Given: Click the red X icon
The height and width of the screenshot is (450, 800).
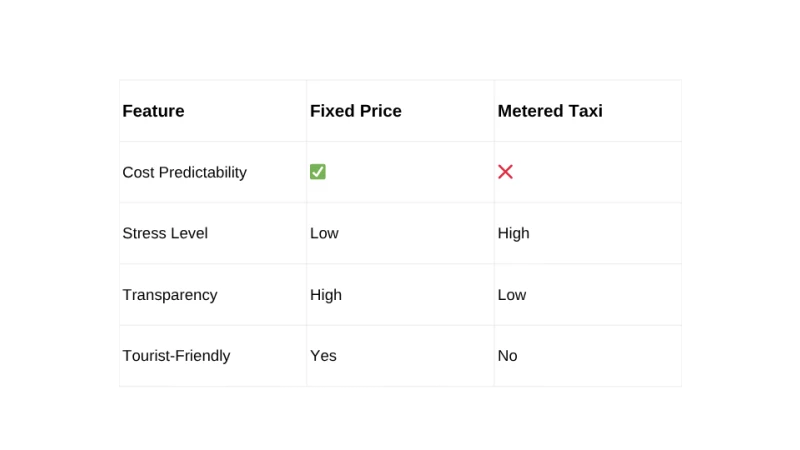Looking at the screenshot, I should coord(505,172).
